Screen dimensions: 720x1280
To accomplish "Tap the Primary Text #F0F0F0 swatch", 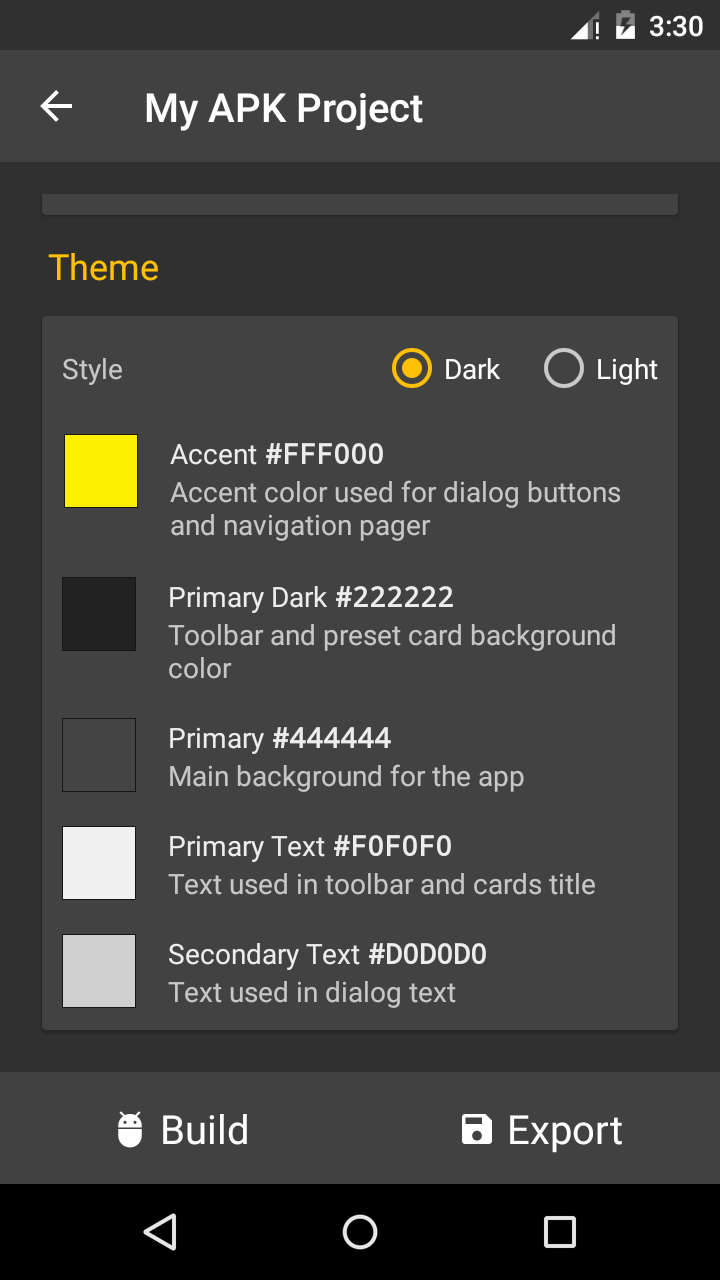I will click(x=99, y=863).
